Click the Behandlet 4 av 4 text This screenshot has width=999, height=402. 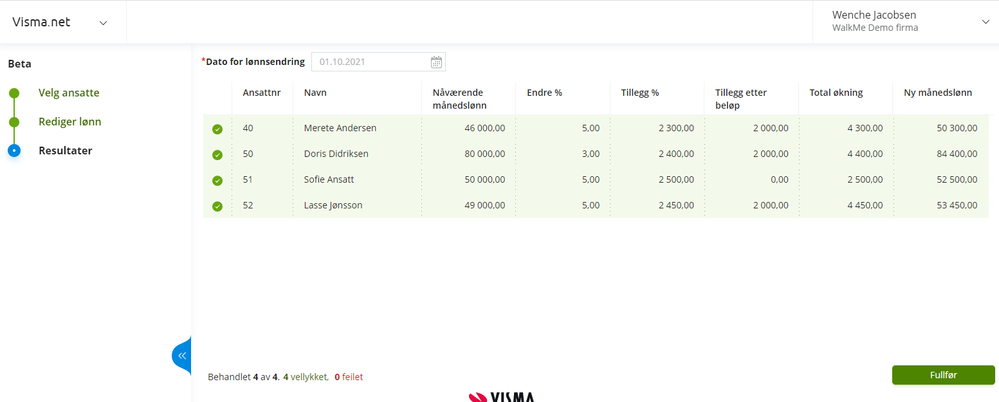(243, 377)
